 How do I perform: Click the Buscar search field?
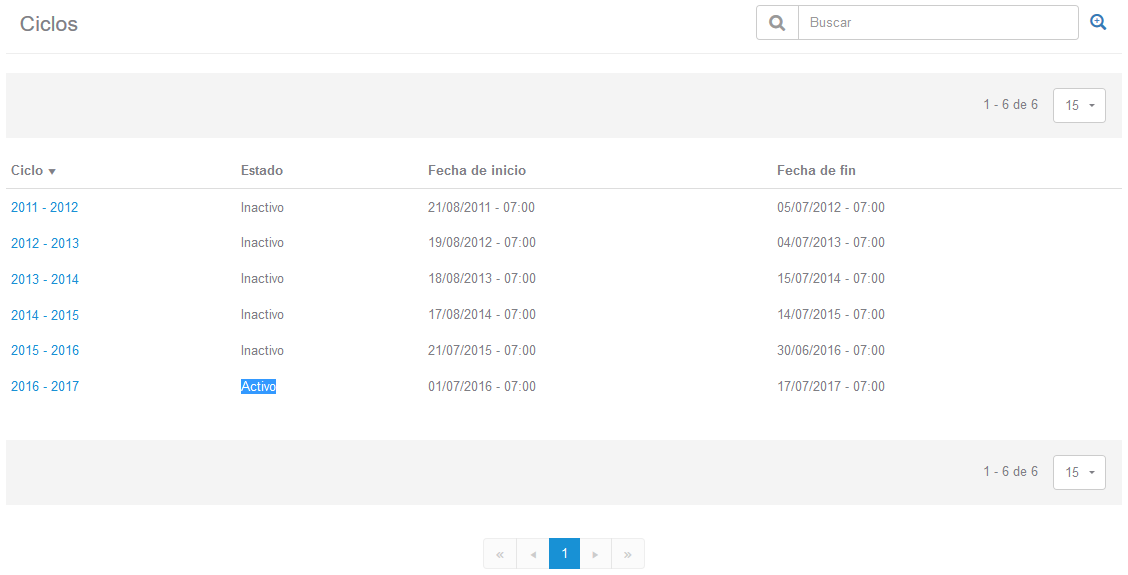pyautogui.click(x=938, y=23)
